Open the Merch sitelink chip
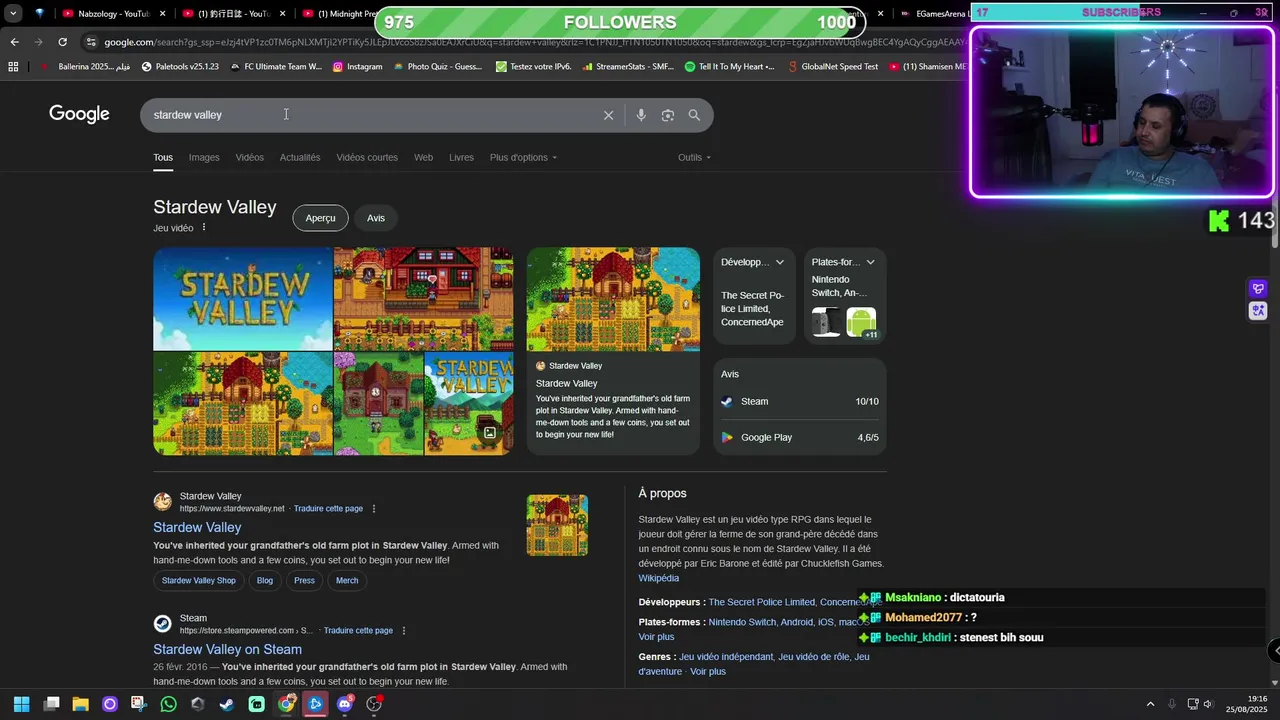 pos(347,581)
